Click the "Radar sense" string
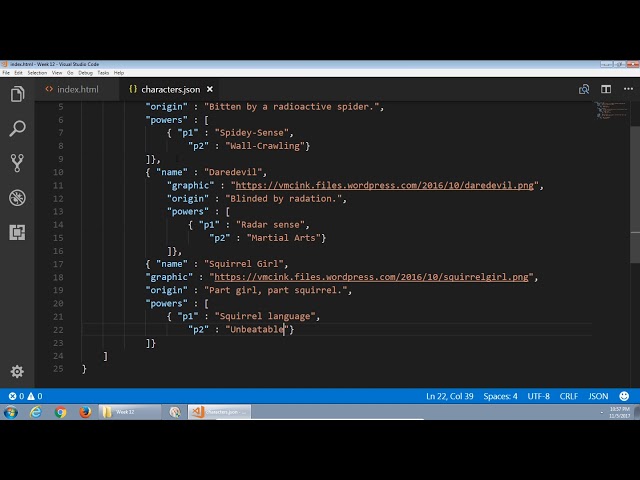 tap(270, 224)
